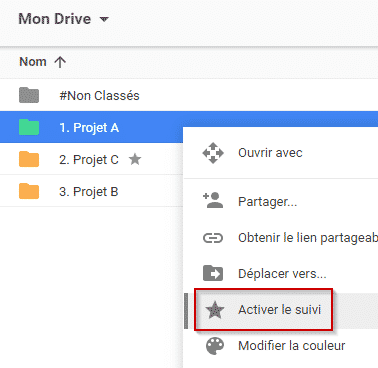Open the Mon Drive dropdown arrow
The image size is (378, 368).
(x=104, y=19)
